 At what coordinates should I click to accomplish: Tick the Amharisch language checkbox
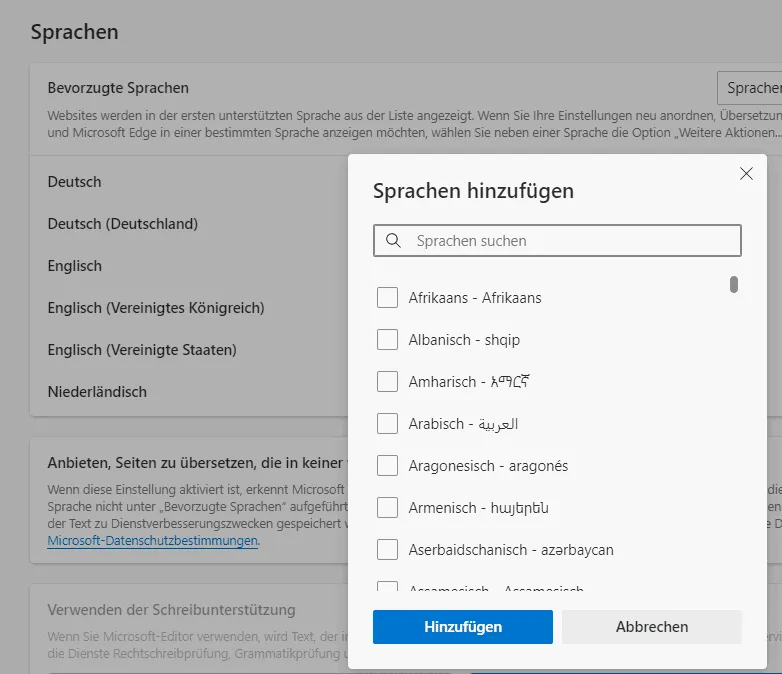click(x=388, y=382)
